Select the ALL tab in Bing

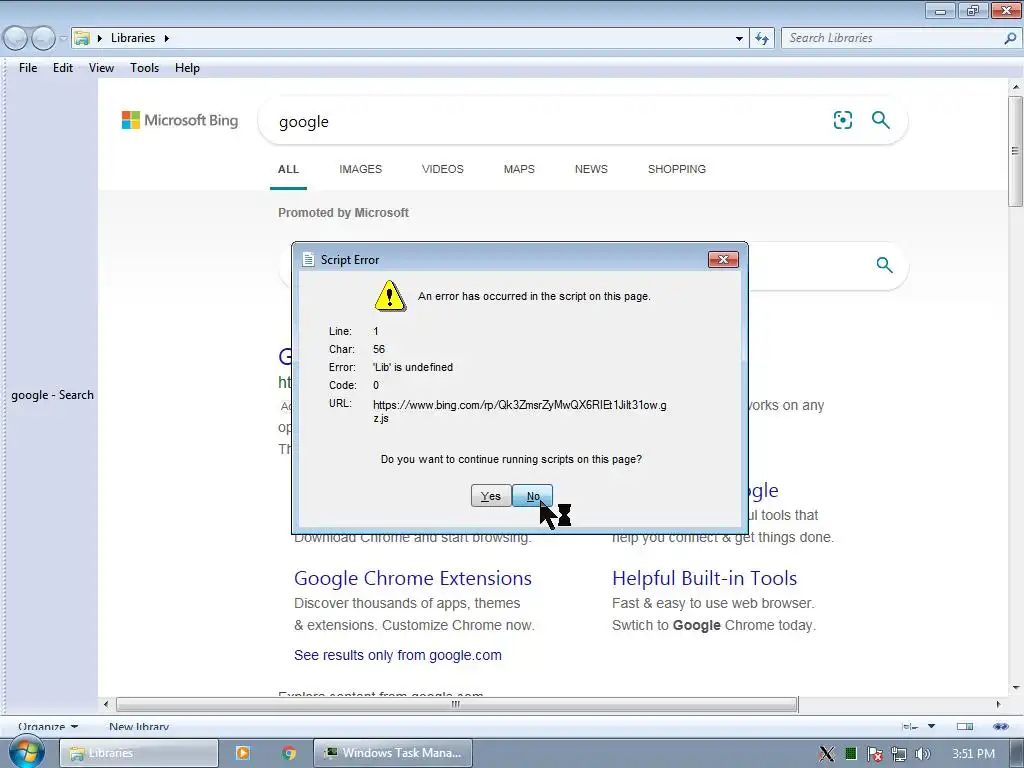(288, 169)
